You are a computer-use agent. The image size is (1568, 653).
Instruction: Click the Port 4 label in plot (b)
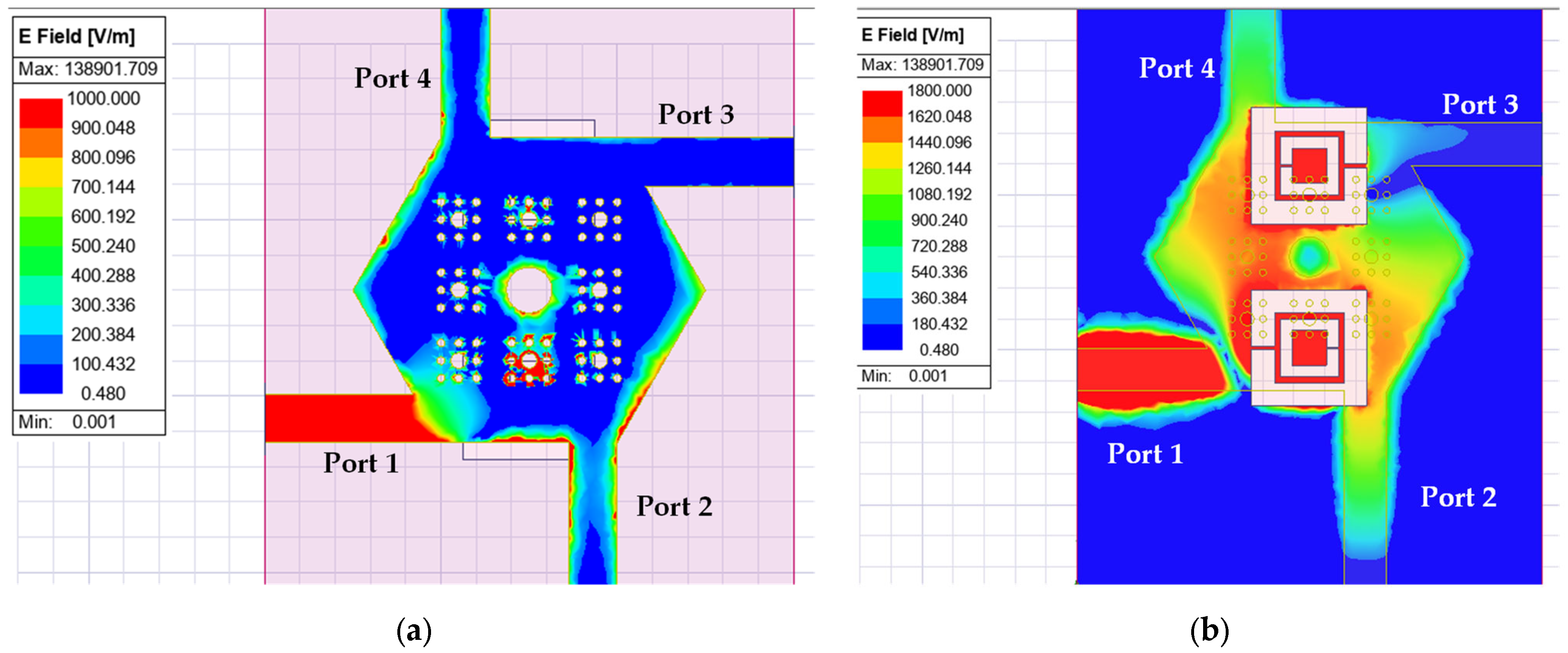pyautogui.click(x=1176, y=67)
